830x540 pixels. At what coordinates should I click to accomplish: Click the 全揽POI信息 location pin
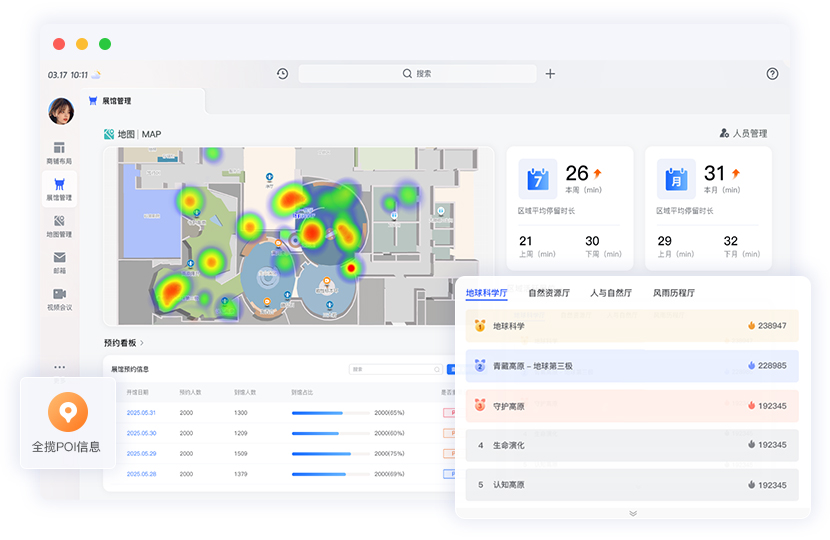click(68, 411)
